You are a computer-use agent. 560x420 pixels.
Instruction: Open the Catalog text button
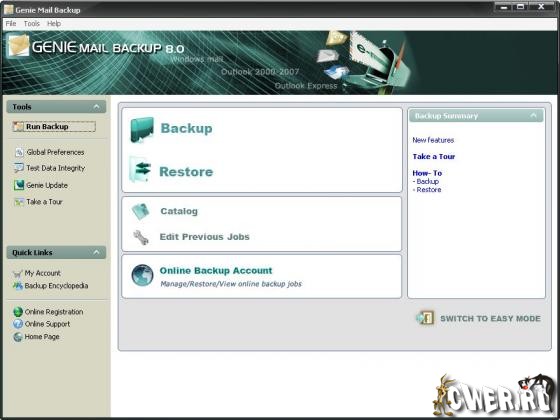179,211
